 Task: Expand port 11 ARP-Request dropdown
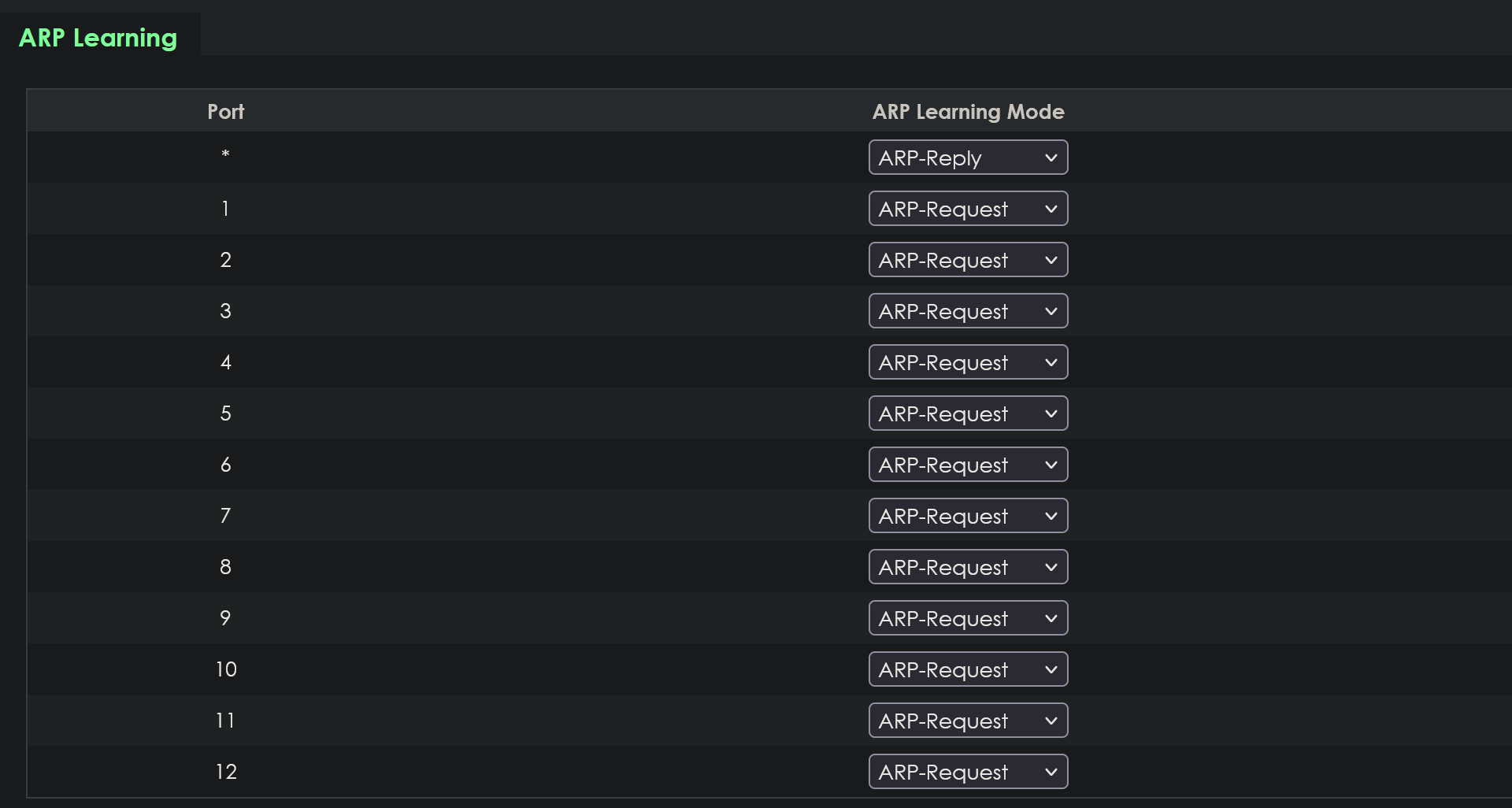(968, 721)
